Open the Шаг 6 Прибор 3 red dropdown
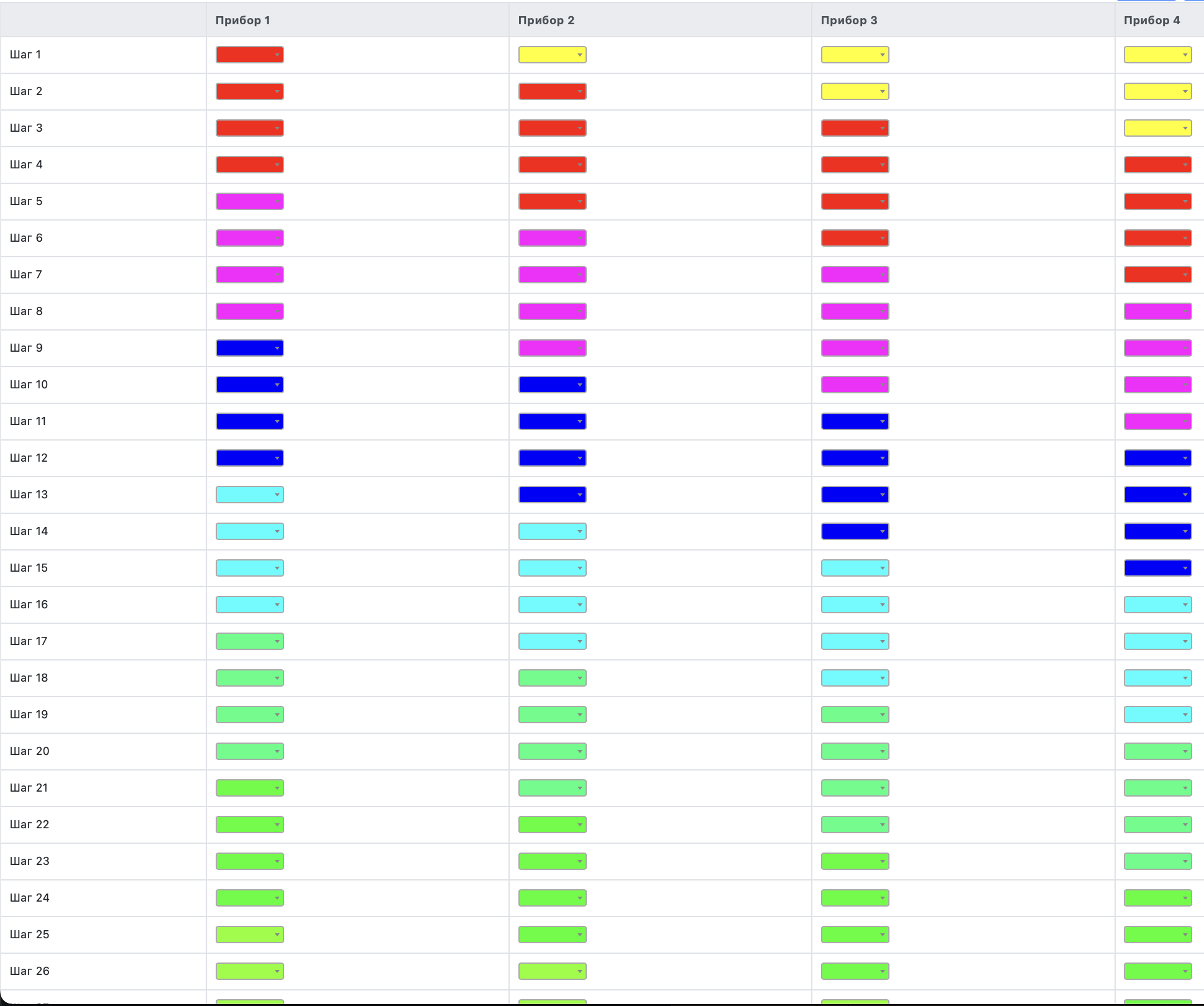Screen dimensions: 1204x1006 point(855,238)
